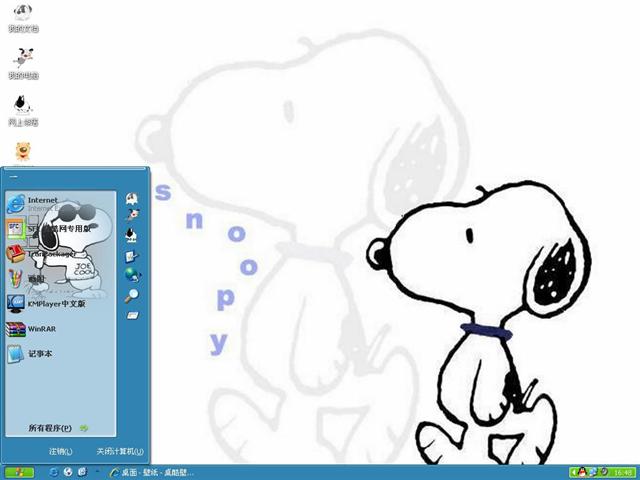Click the Paint brushes cup icon
Viewport: 640px width, 480px height.
coord(16,279)
